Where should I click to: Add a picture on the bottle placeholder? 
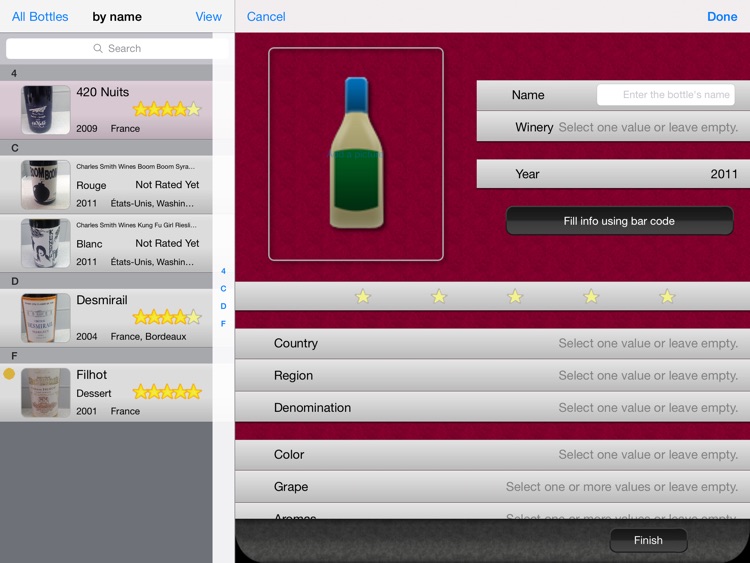tap(356, 154)
